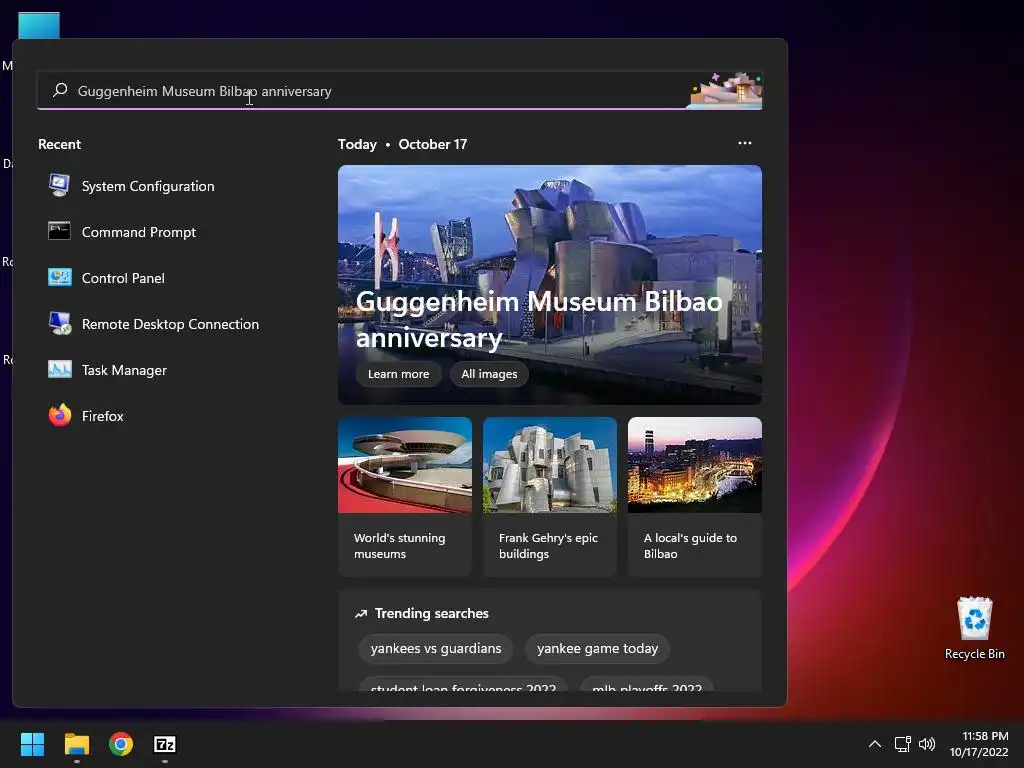Show hidden icons with tray chevron
Screen dimensions: 1024x768
point(875,744)
